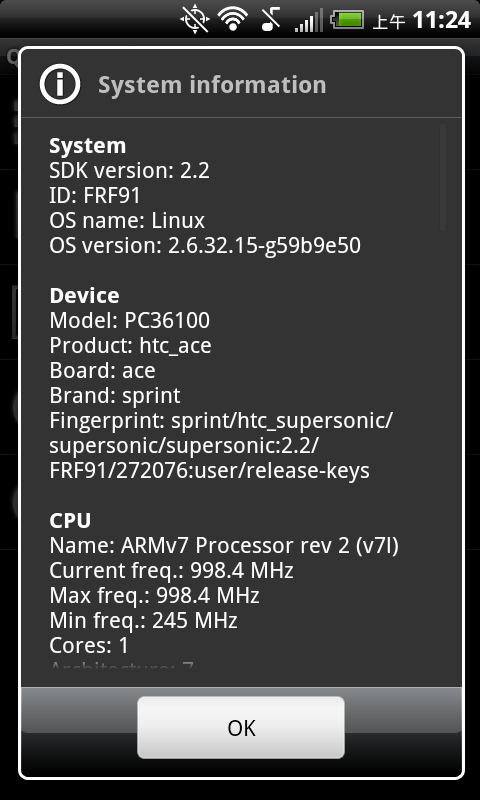Viewport: 480px width, 800px height.
Task: Tap the Model: PC36100 entry
Action: click(x=130, y=321)
